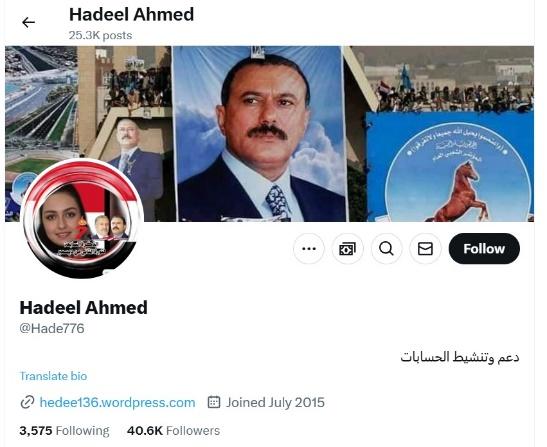Click the 25.3K posts count

point(100,35)
